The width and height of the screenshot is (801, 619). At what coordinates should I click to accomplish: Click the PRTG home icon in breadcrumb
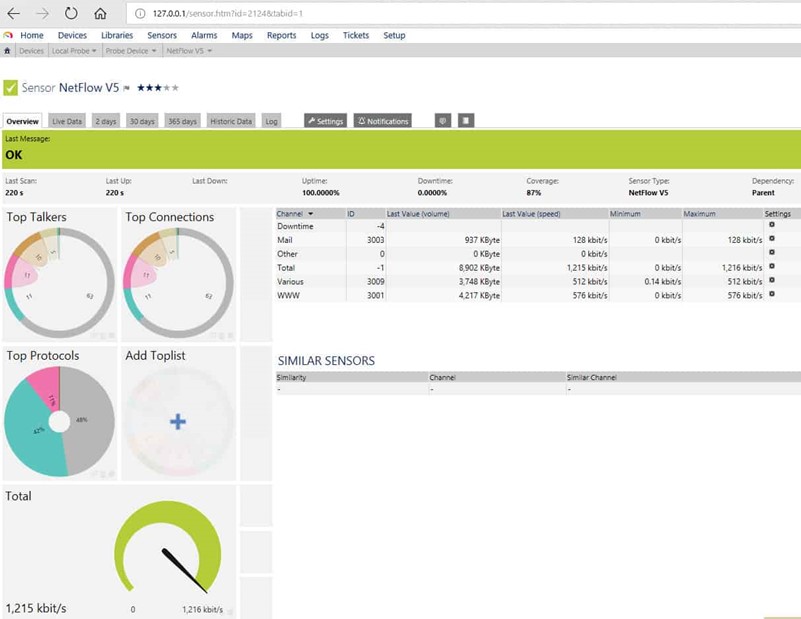pyautogui.click(x=8, y=50)
